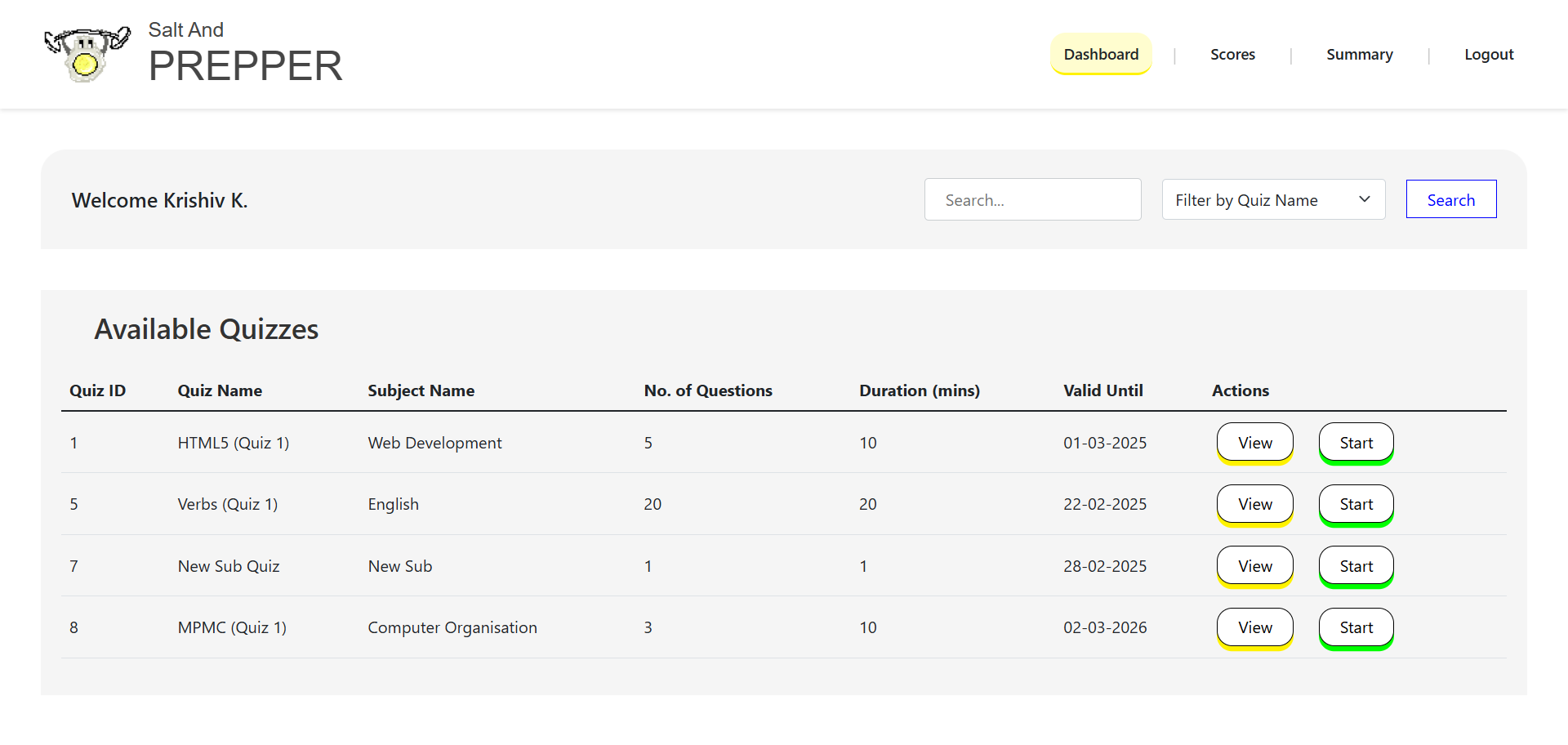Screen dimensions: 1568x745
Task: Click the Salt And Prepper mascot logo
Action: click(x=87, y=54)
